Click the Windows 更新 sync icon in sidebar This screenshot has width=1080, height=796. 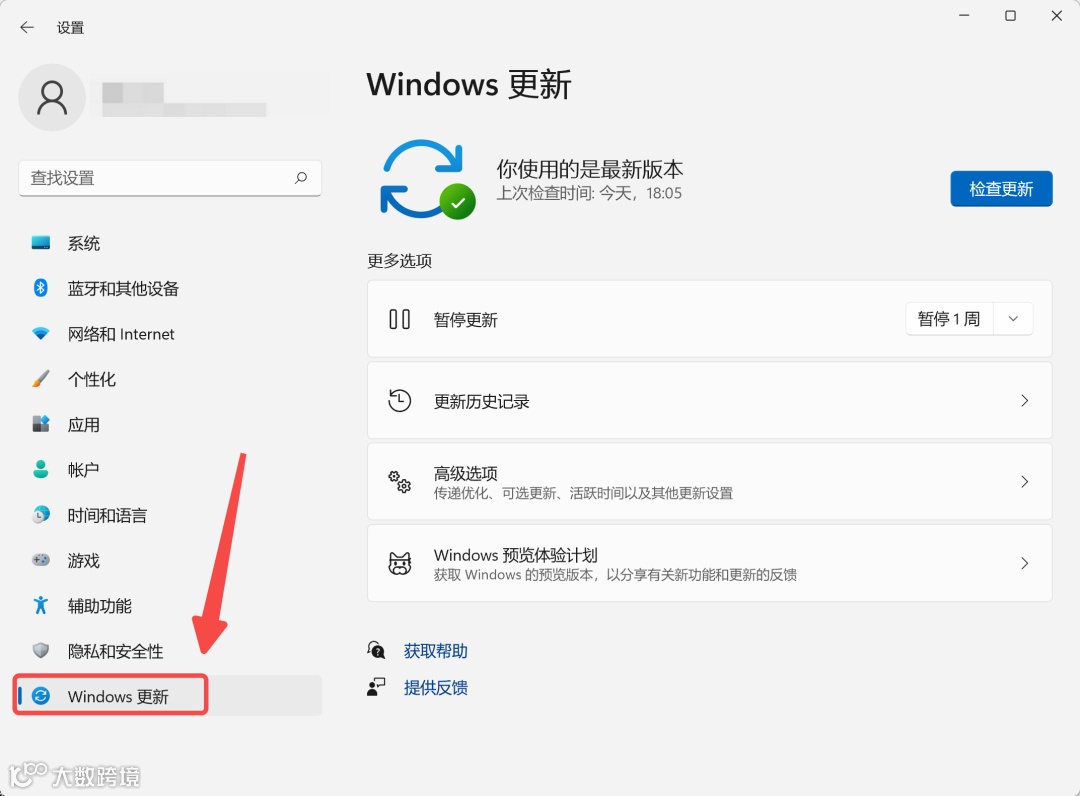pyautogui.click(x=41, y=695)
